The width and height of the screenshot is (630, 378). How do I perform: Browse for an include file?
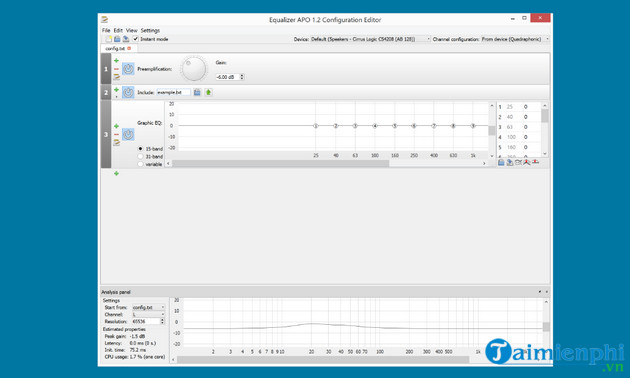[x=197, y=92]
